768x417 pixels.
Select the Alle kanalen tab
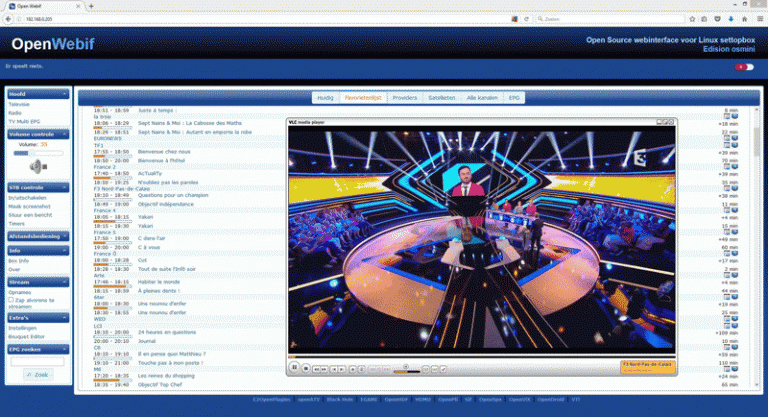(481, 98)
